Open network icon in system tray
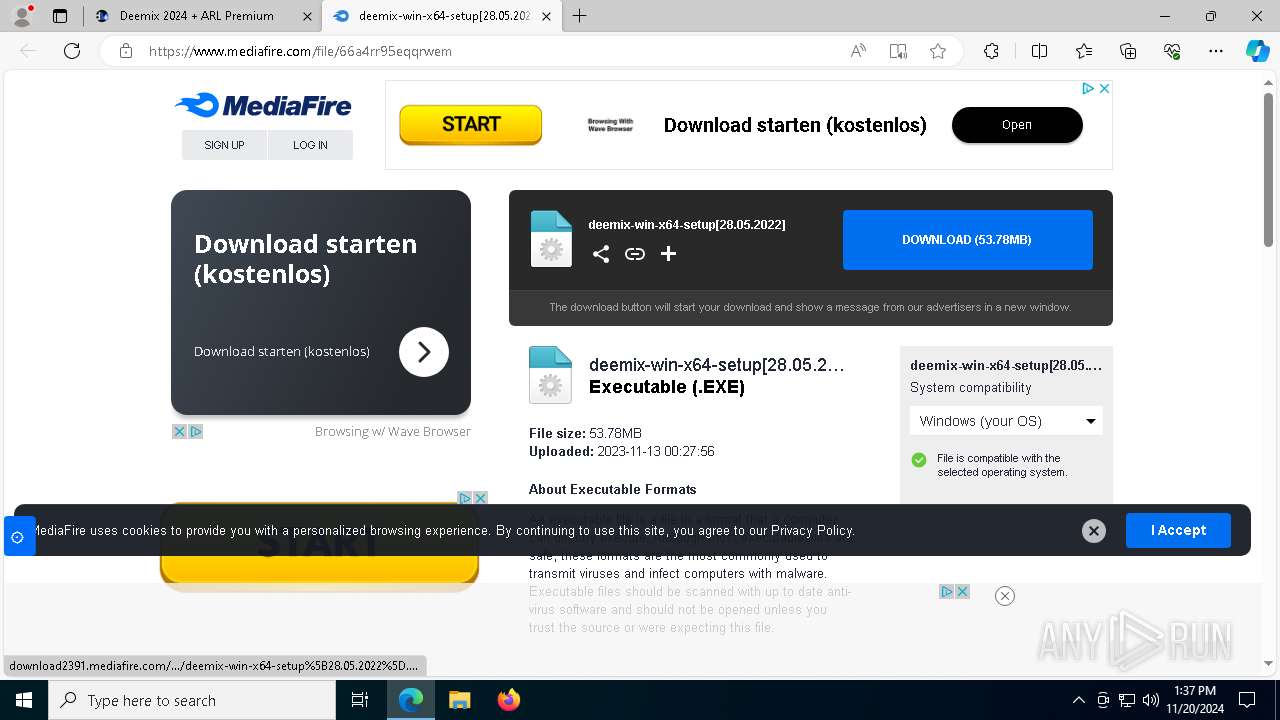This screenshot has height=720, width=1280. (x=1126, y=700)
